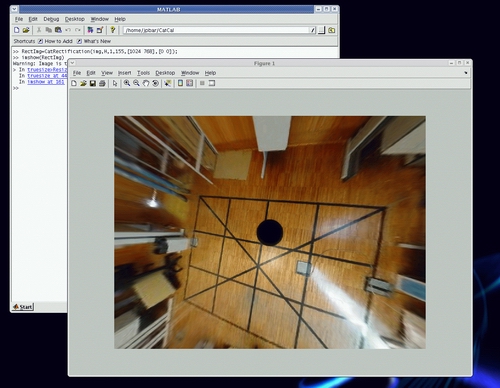Select the Zoom Out tool in Figure 1
Screen dimensions: 500x388
pos(136,83)
